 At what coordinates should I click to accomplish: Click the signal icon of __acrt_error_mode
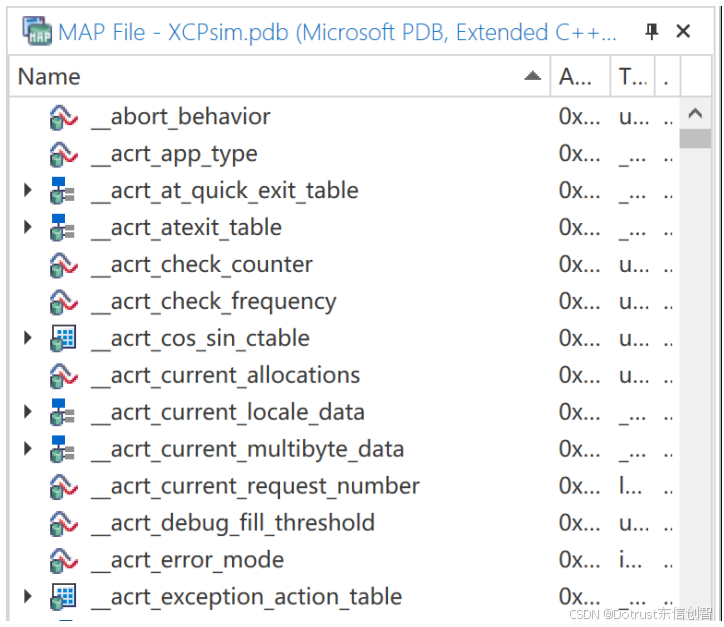63,561
